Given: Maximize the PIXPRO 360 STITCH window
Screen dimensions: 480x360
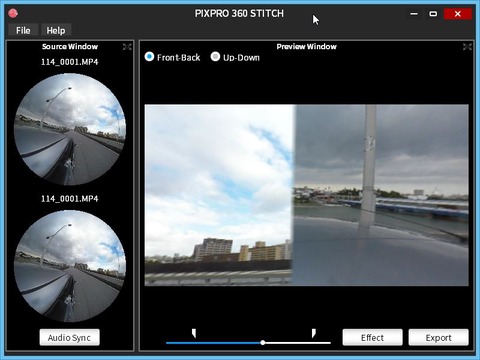Looking at the screenshot, I should (x=433, y=14).
